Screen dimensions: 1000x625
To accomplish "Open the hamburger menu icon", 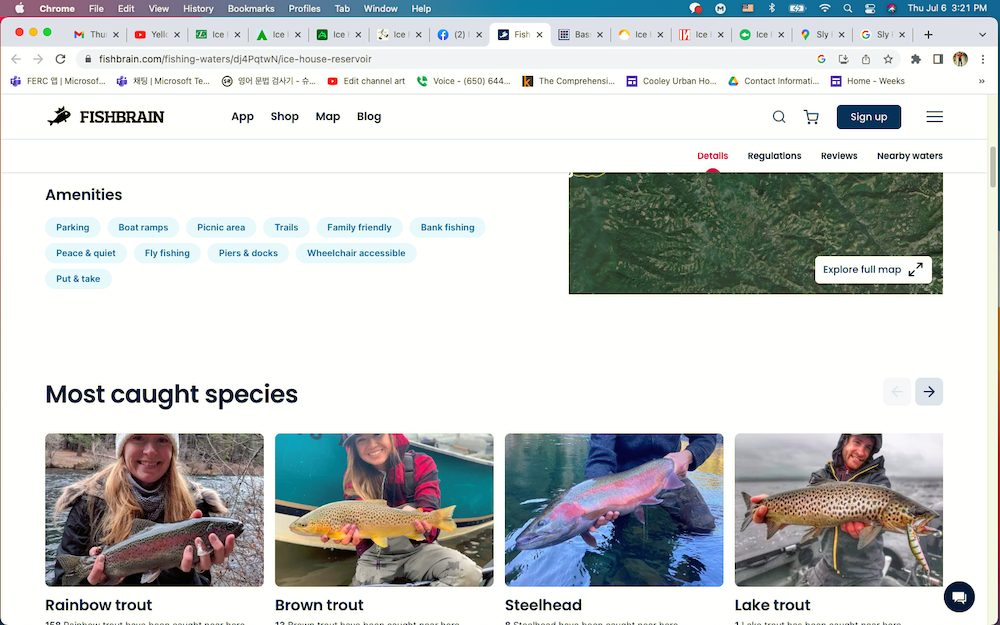I will point(934,117).
